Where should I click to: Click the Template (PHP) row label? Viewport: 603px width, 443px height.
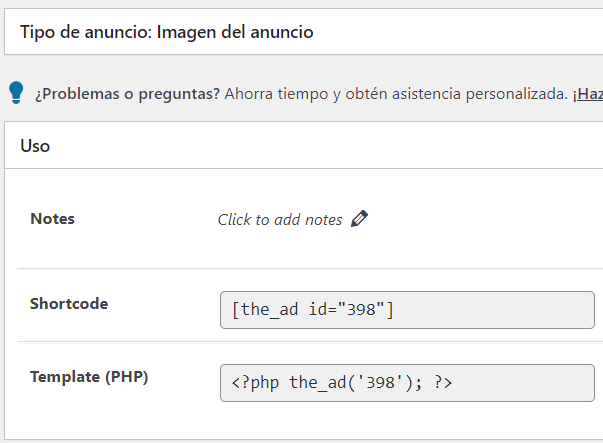(89, 377)
